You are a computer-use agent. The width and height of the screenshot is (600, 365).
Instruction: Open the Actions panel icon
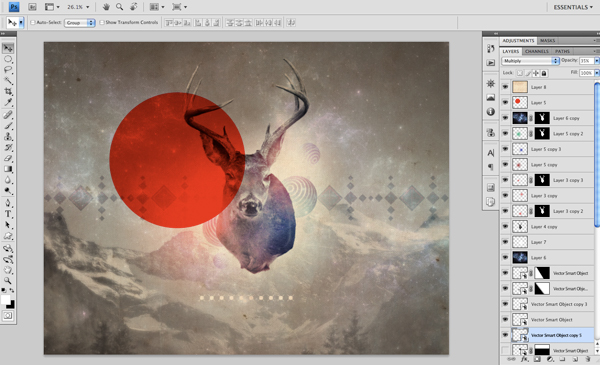pos(491,63)
